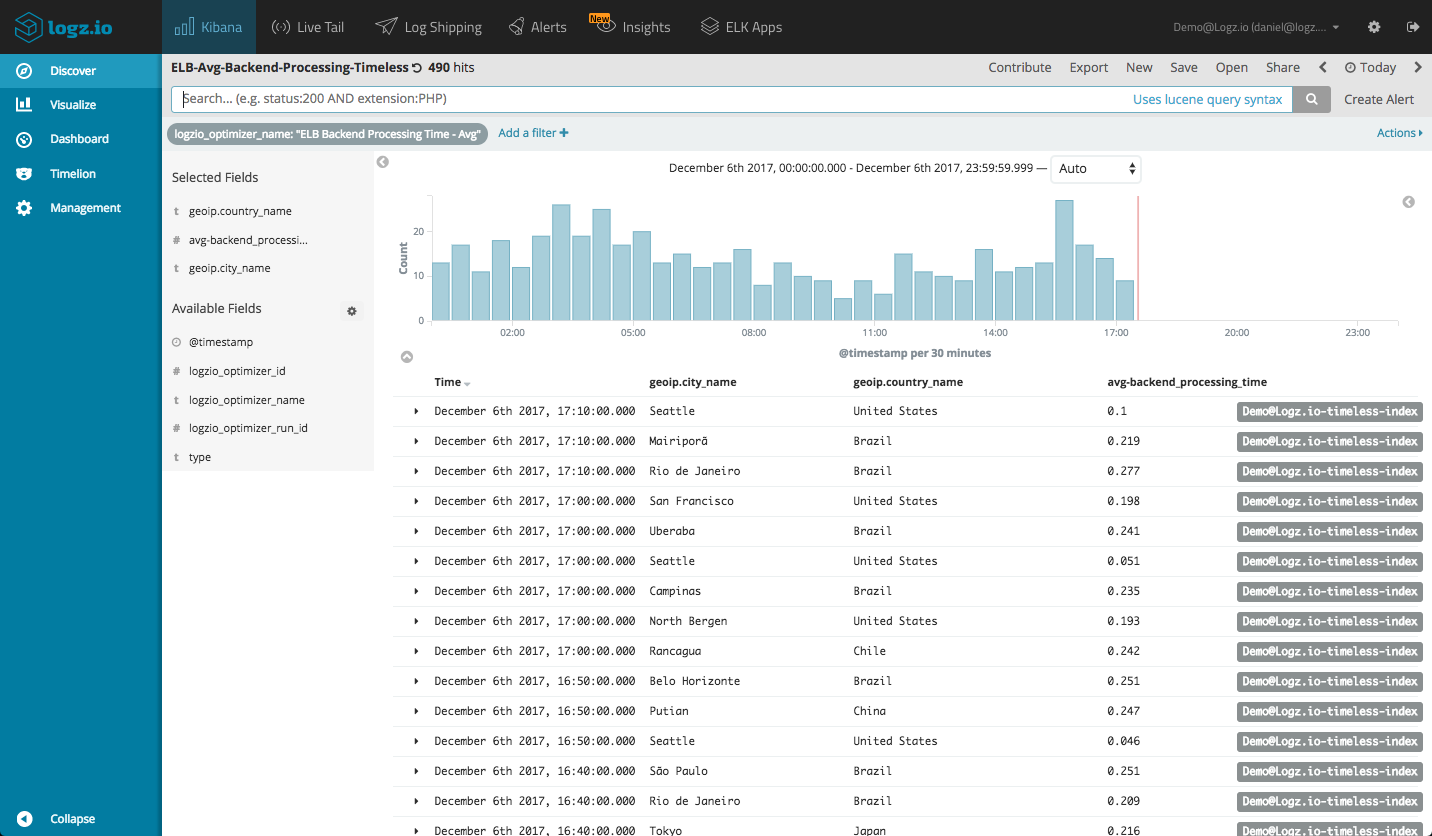
Task: Open the Today time picker
Action: 1370,68
